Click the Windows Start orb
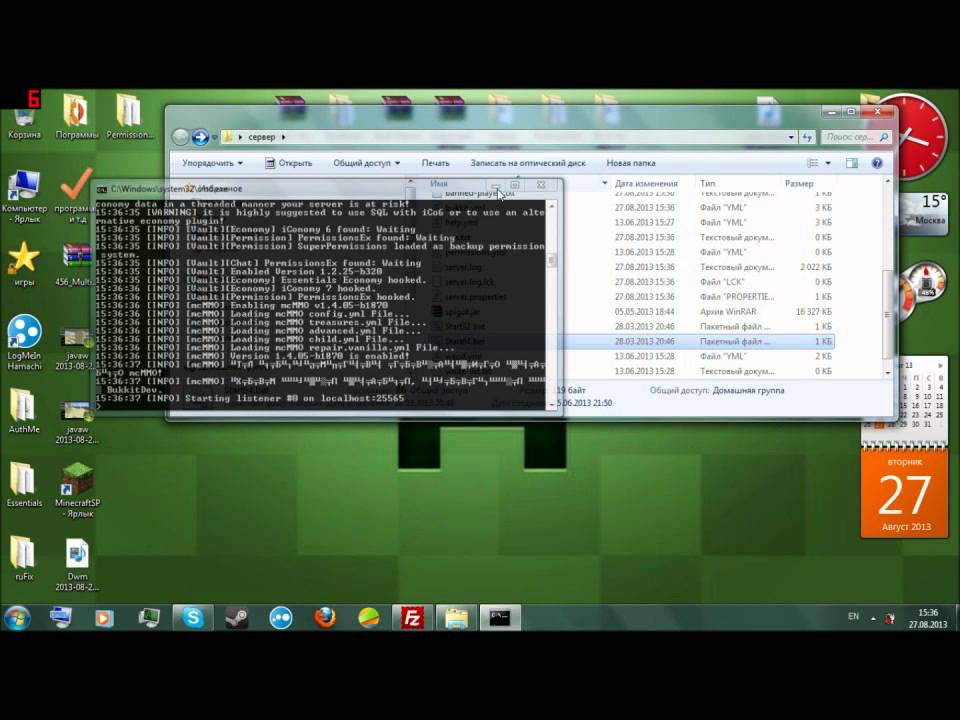The width and height of the screenshot is (960, 720). (17, 618)
